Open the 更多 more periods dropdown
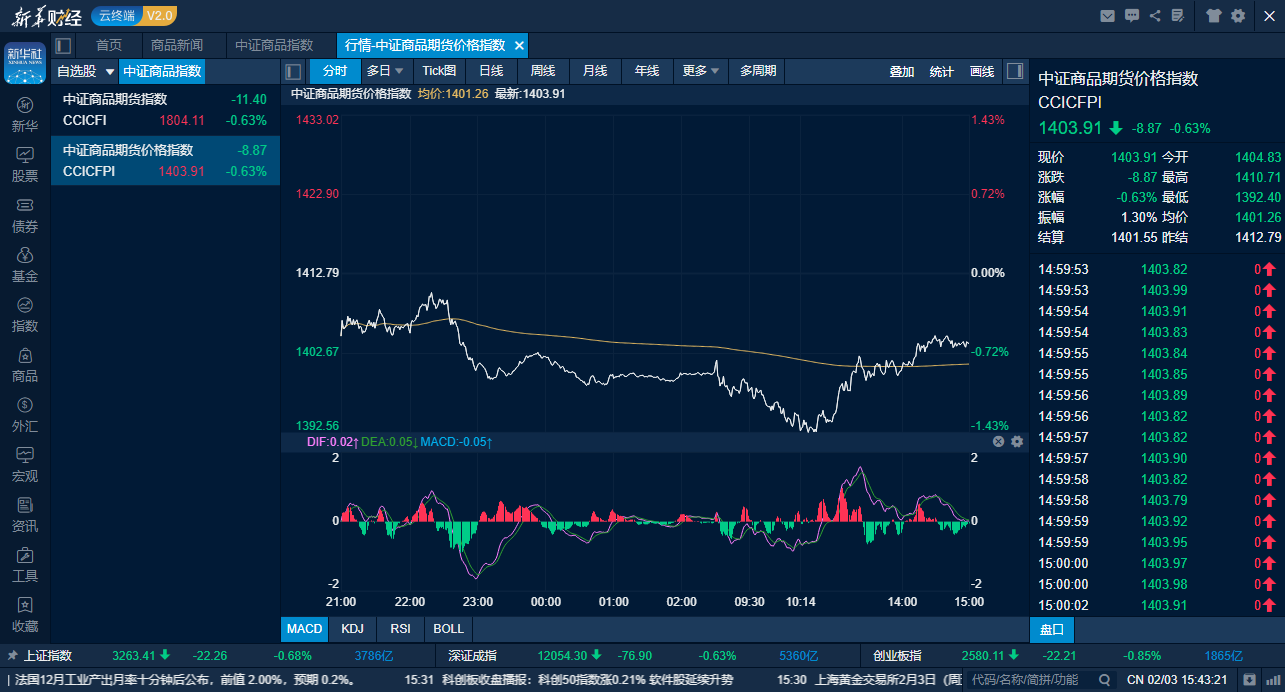 click(701, 71)
